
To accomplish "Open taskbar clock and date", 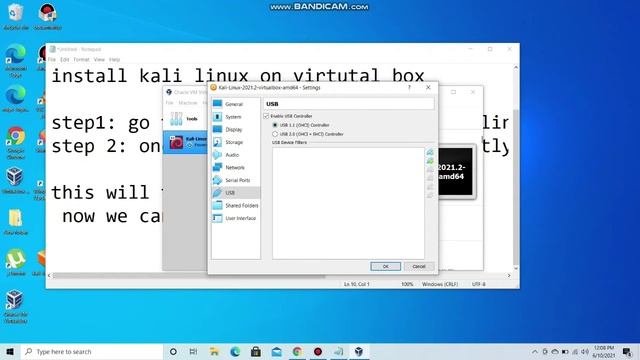I will 604,351.
